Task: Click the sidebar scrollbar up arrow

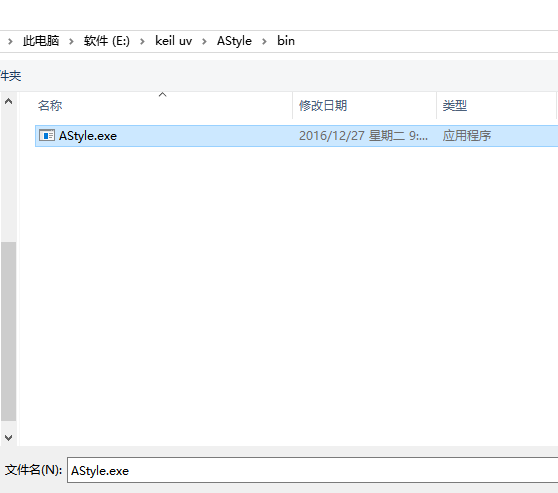Action: click(x=9, y=101)
